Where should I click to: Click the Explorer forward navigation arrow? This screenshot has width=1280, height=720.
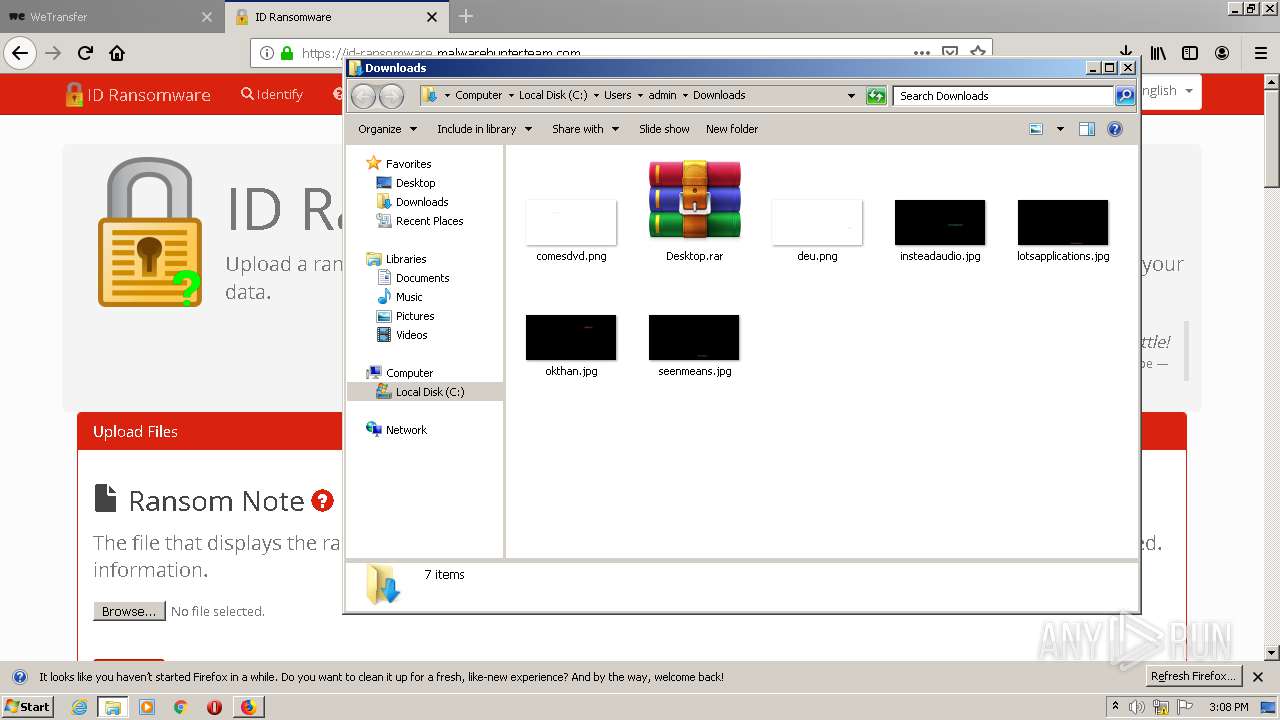392,96
